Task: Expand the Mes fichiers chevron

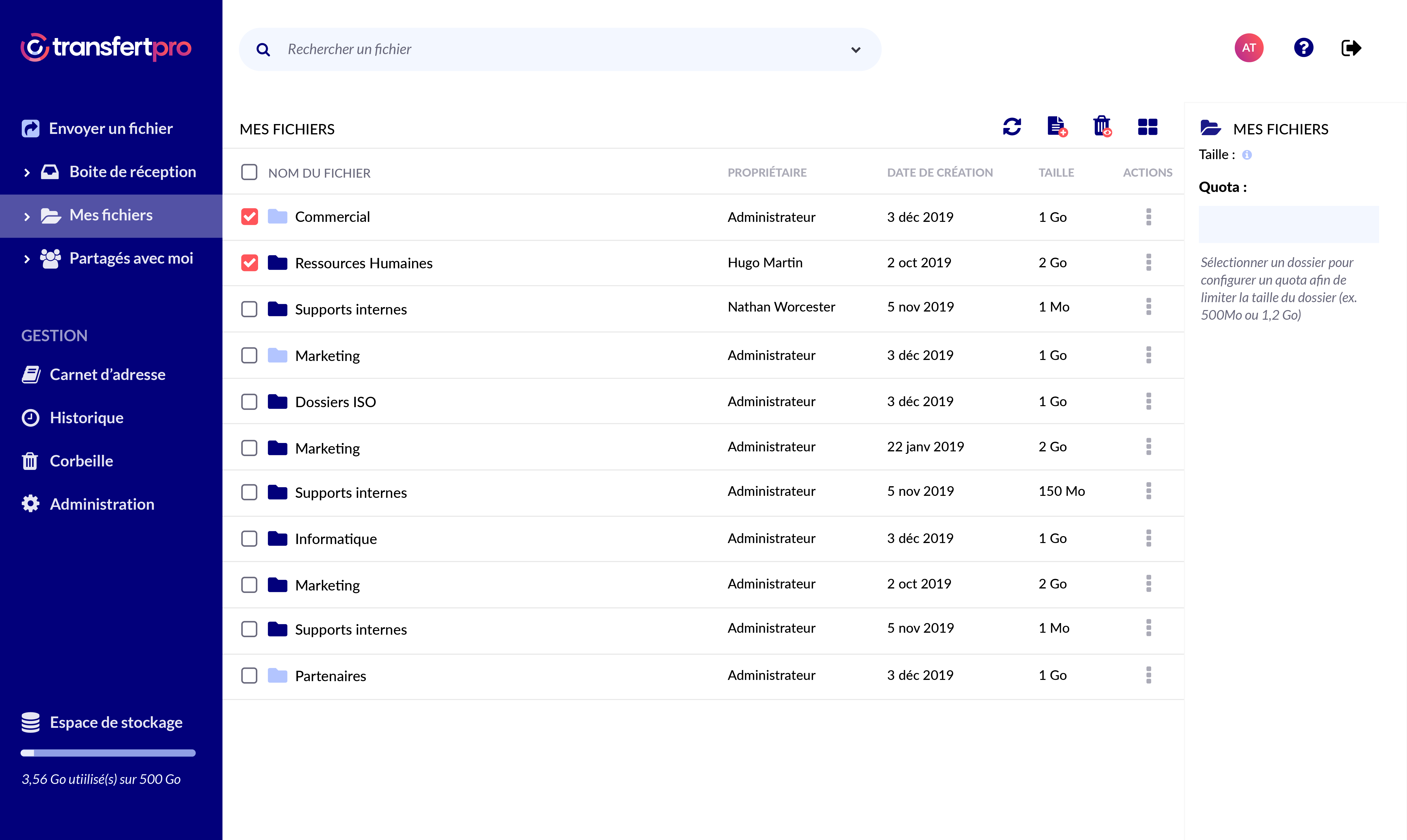Action: [27, 216]
